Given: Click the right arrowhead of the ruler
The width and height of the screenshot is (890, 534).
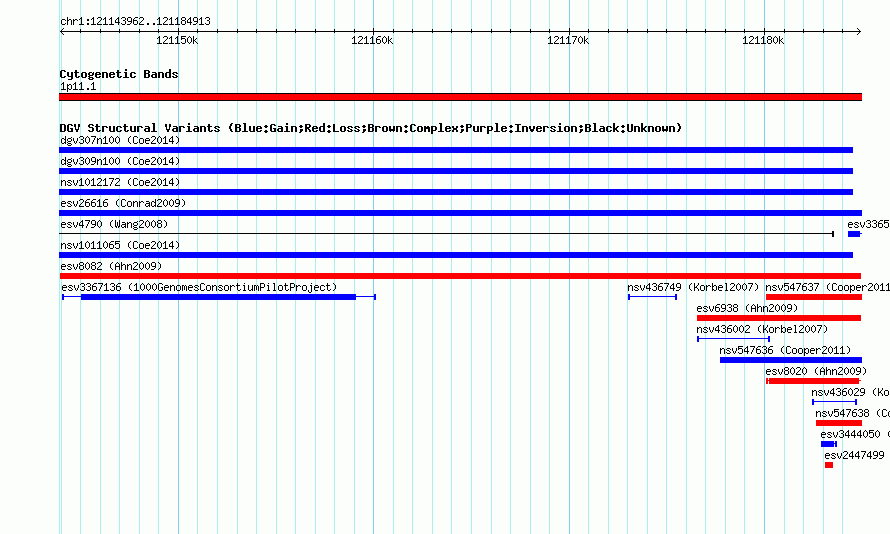Looking at the screenshot, I should pyautogui.click(x=859, y=31).
